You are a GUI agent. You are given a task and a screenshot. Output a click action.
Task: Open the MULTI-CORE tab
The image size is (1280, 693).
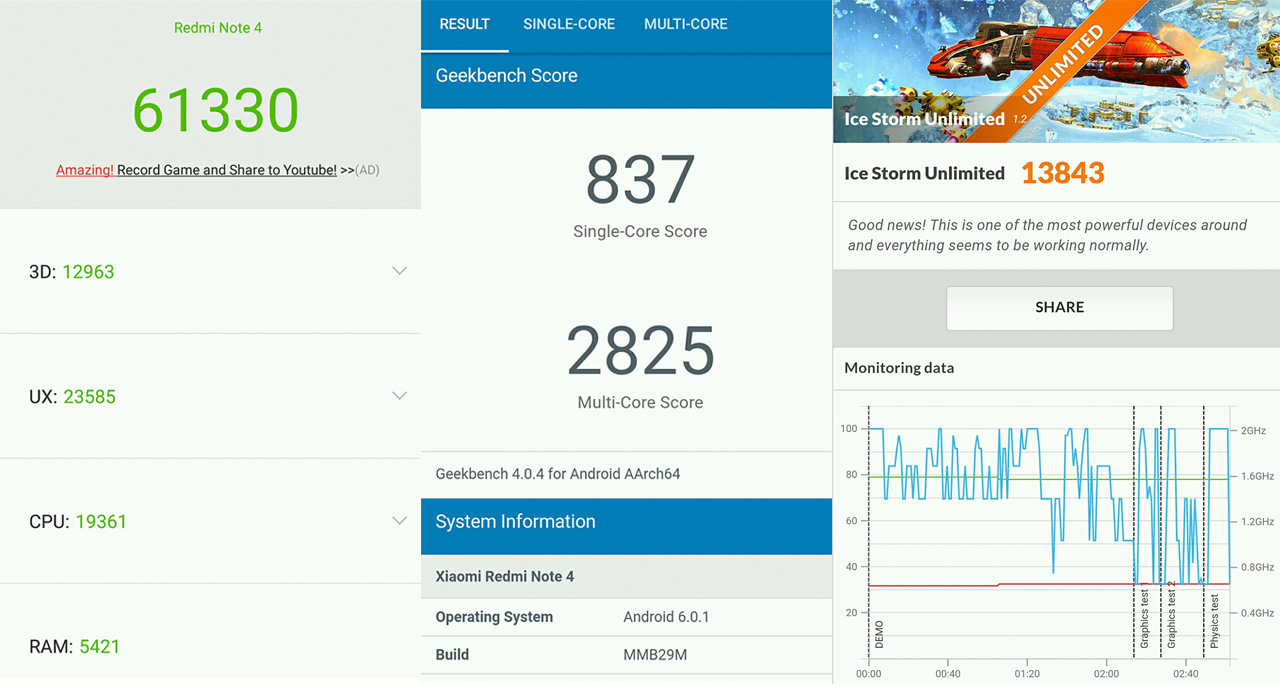(686, 24)
